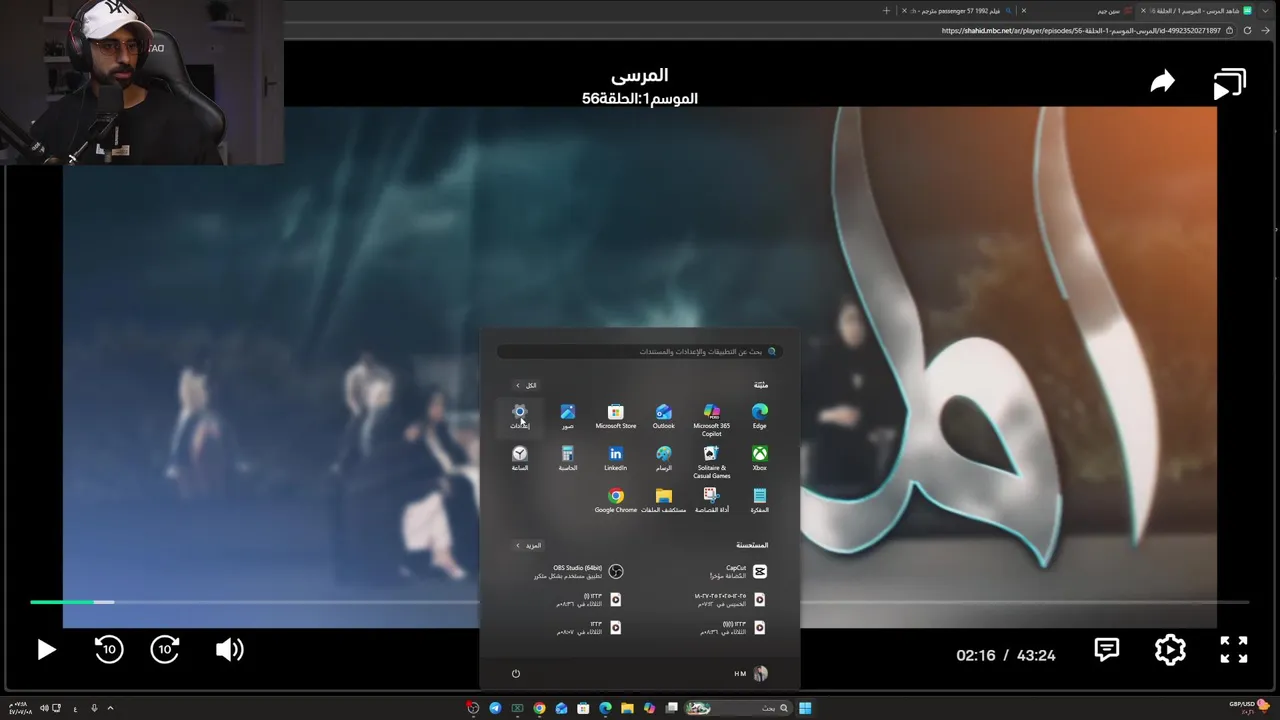Show hidden system tray icons

coord(110,708)
